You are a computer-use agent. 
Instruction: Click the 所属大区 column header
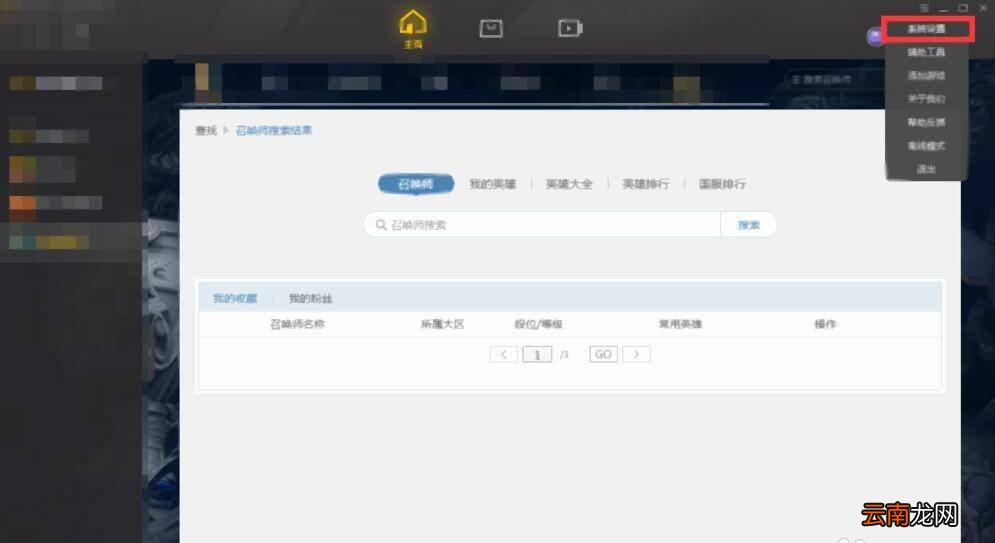[443, 324]
